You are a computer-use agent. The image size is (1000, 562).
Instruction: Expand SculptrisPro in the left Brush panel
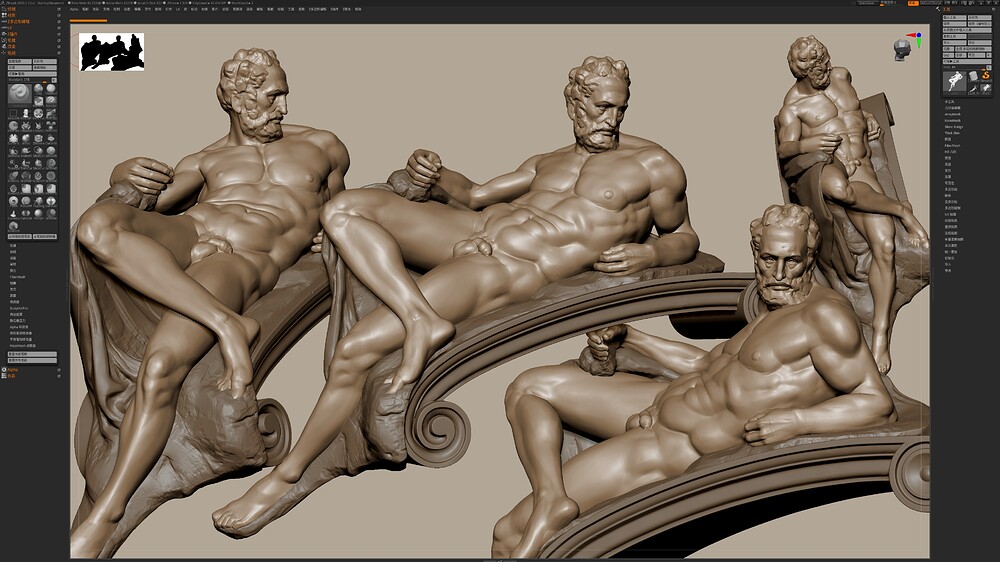click(18, 308)
